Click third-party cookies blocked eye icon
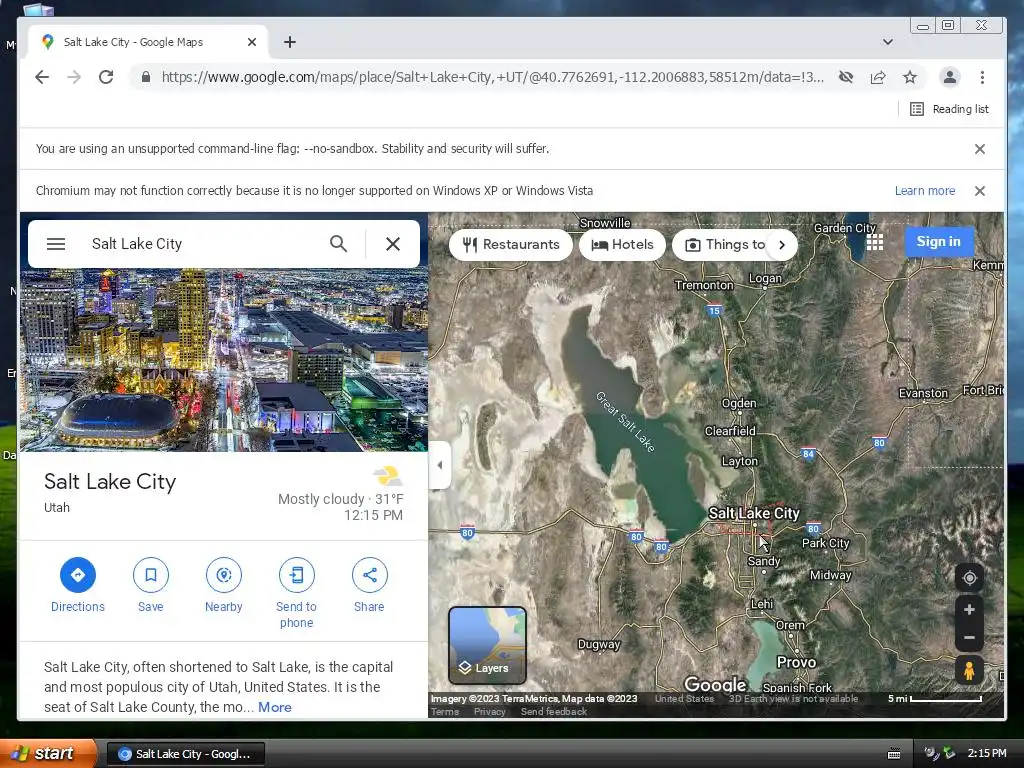1024x768 pixels. (x=846, y=77)
